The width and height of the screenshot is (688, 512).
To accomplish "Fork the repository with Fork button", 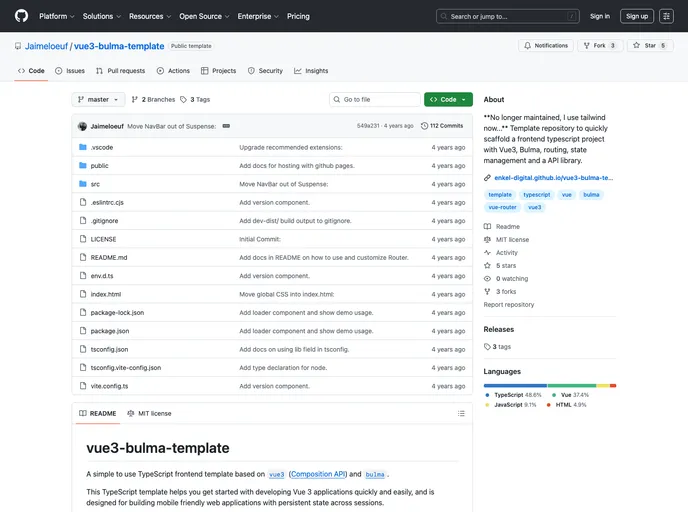I will (600, 46).
